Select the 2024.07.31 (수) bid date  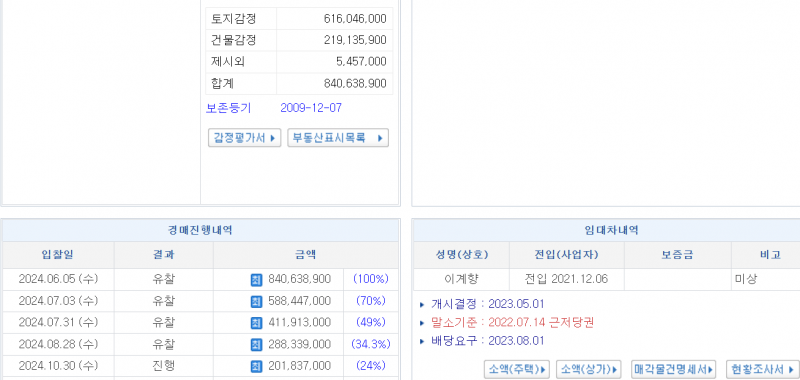58,323
